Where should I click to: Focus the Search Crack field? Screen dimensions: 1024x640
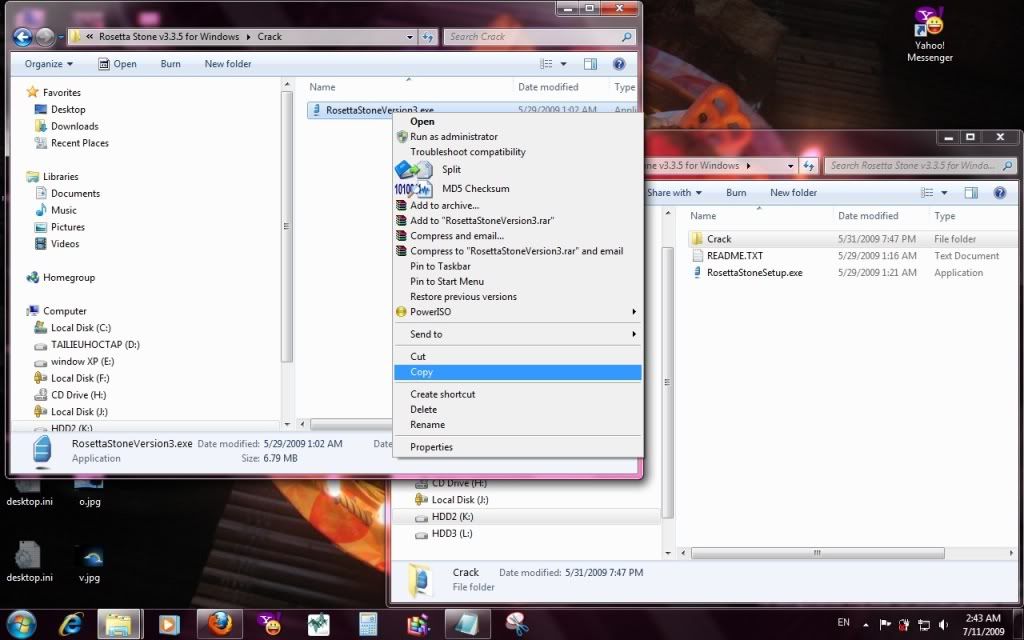pos(539,37)
